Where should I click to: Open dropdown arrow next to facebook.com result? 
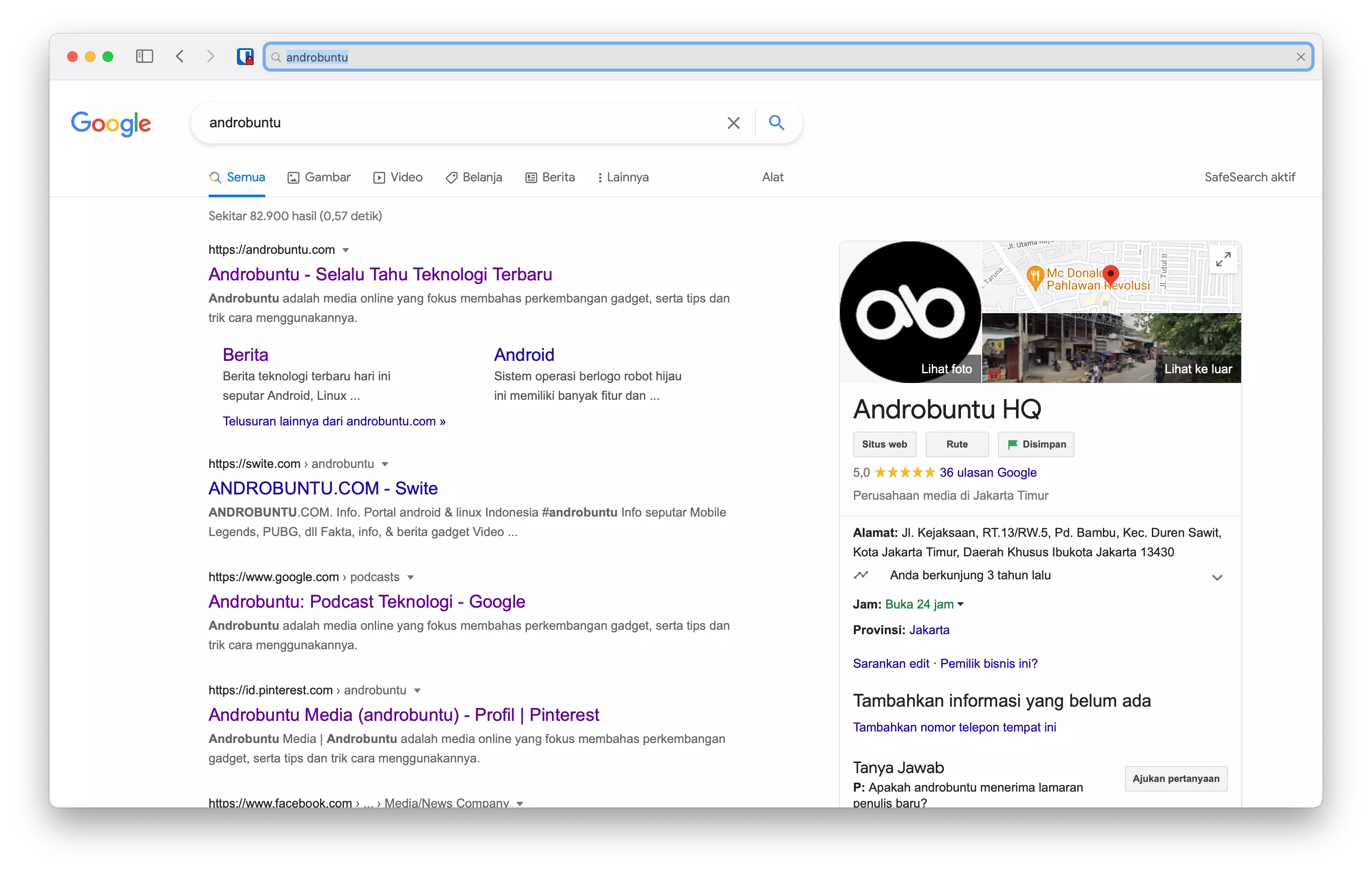click(520, 804)
